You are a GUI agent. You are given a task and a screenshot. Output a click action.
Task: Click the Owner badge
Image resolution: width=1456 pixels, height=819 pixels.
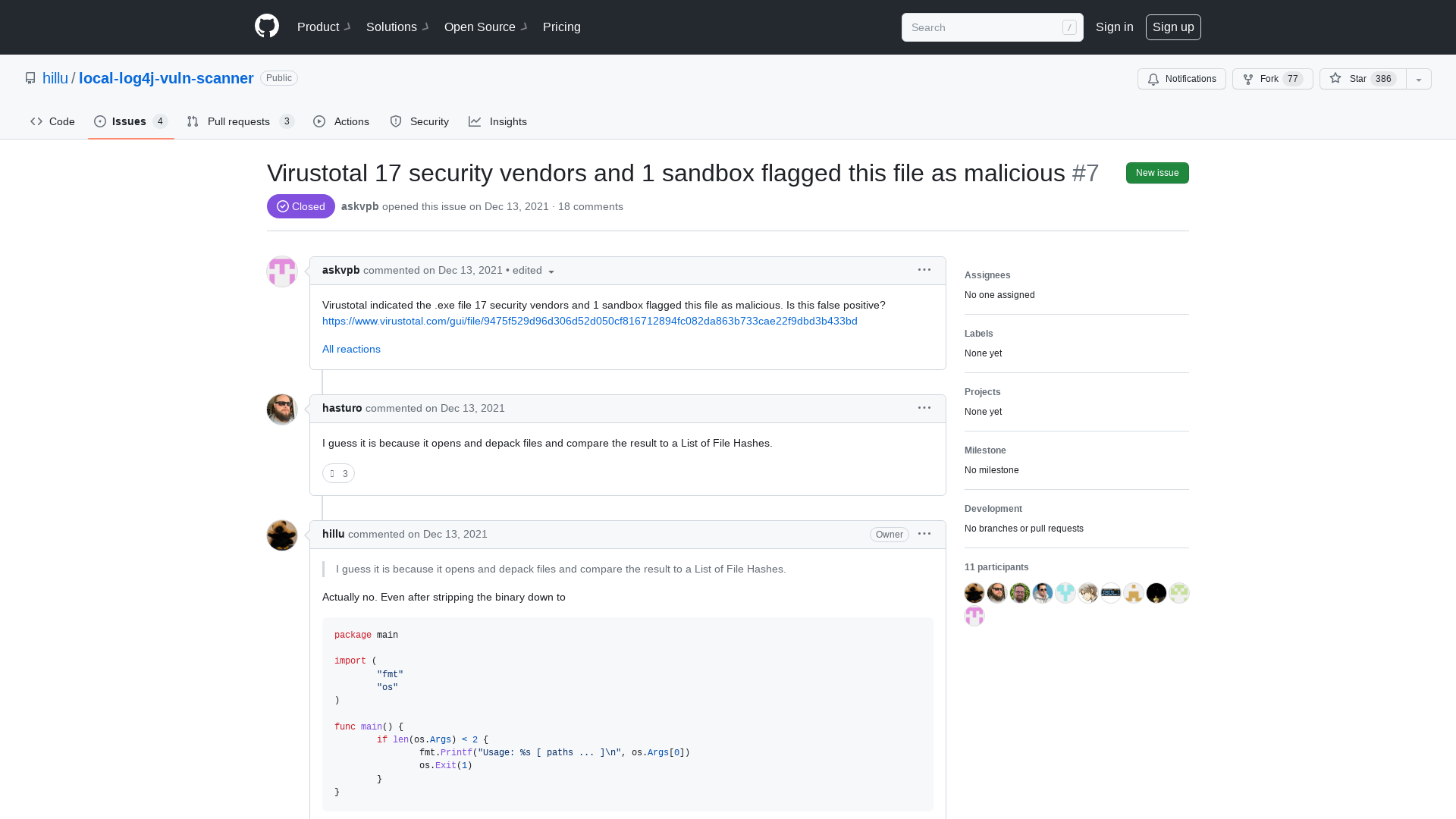(x=890, y=535)
